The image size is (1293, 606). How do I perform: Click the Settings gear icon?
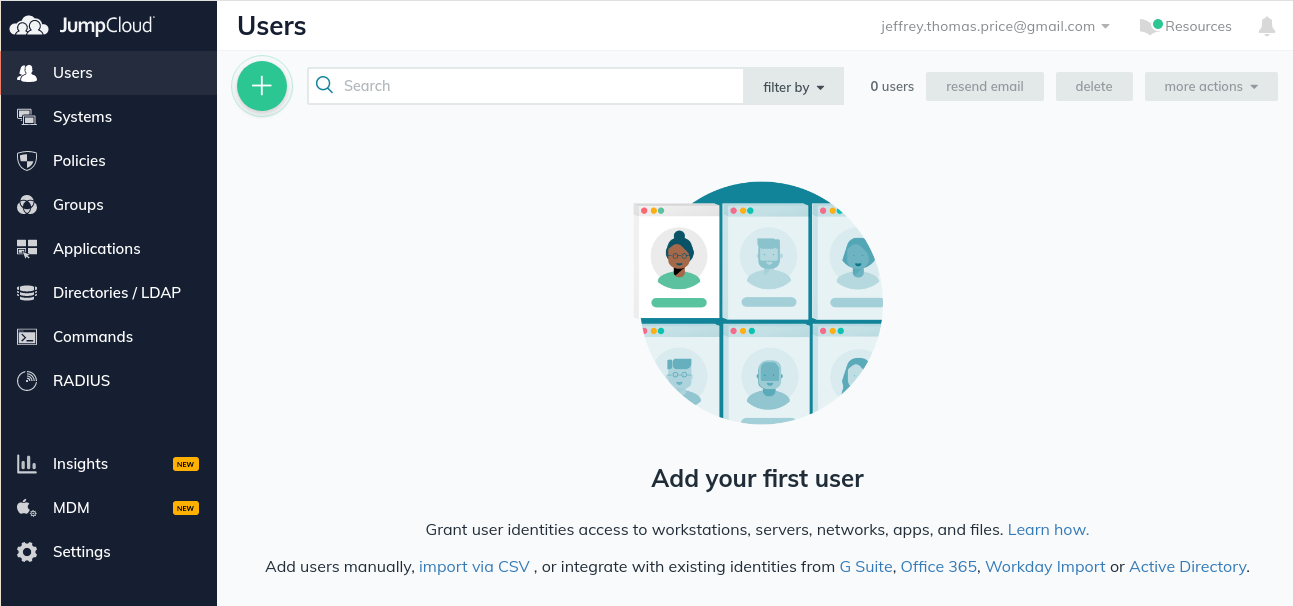(x=27, y=552)
